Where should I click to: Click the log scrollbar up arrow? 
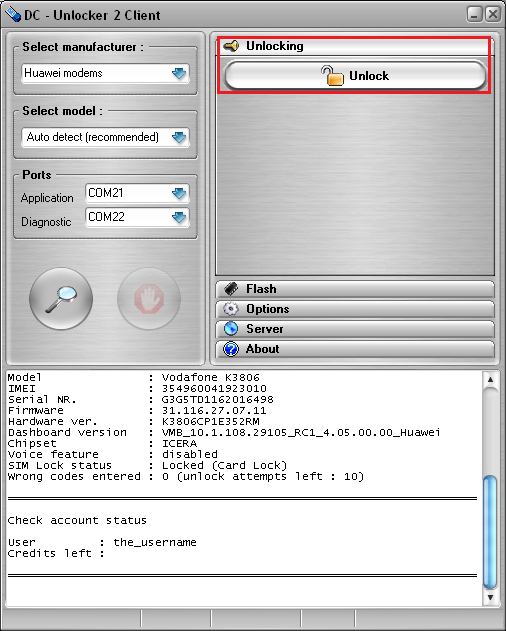(x=490, y=379)
